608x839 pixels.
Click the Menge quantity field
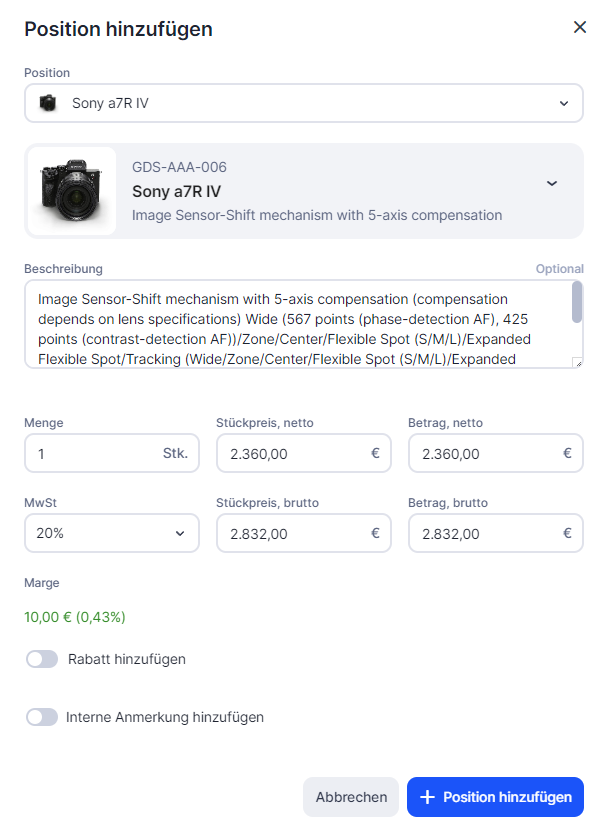coord(112,453)
